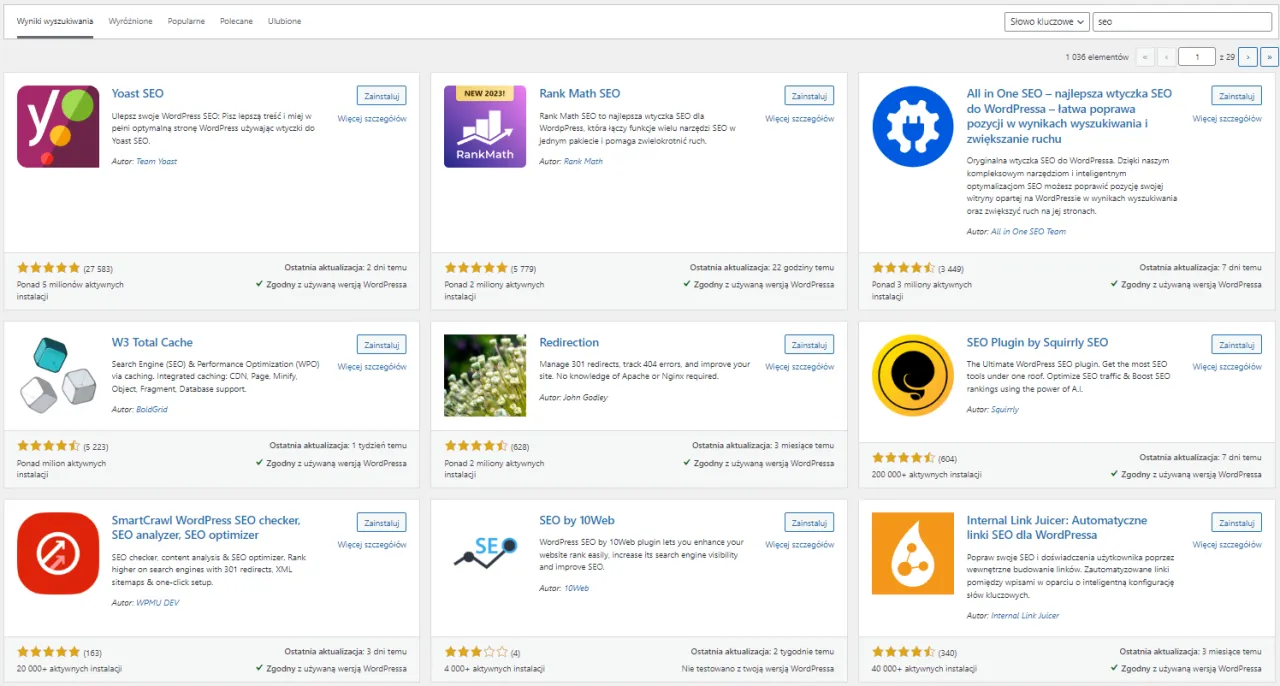Click the W3 Total Cache cubes icon

pos(57,374)
